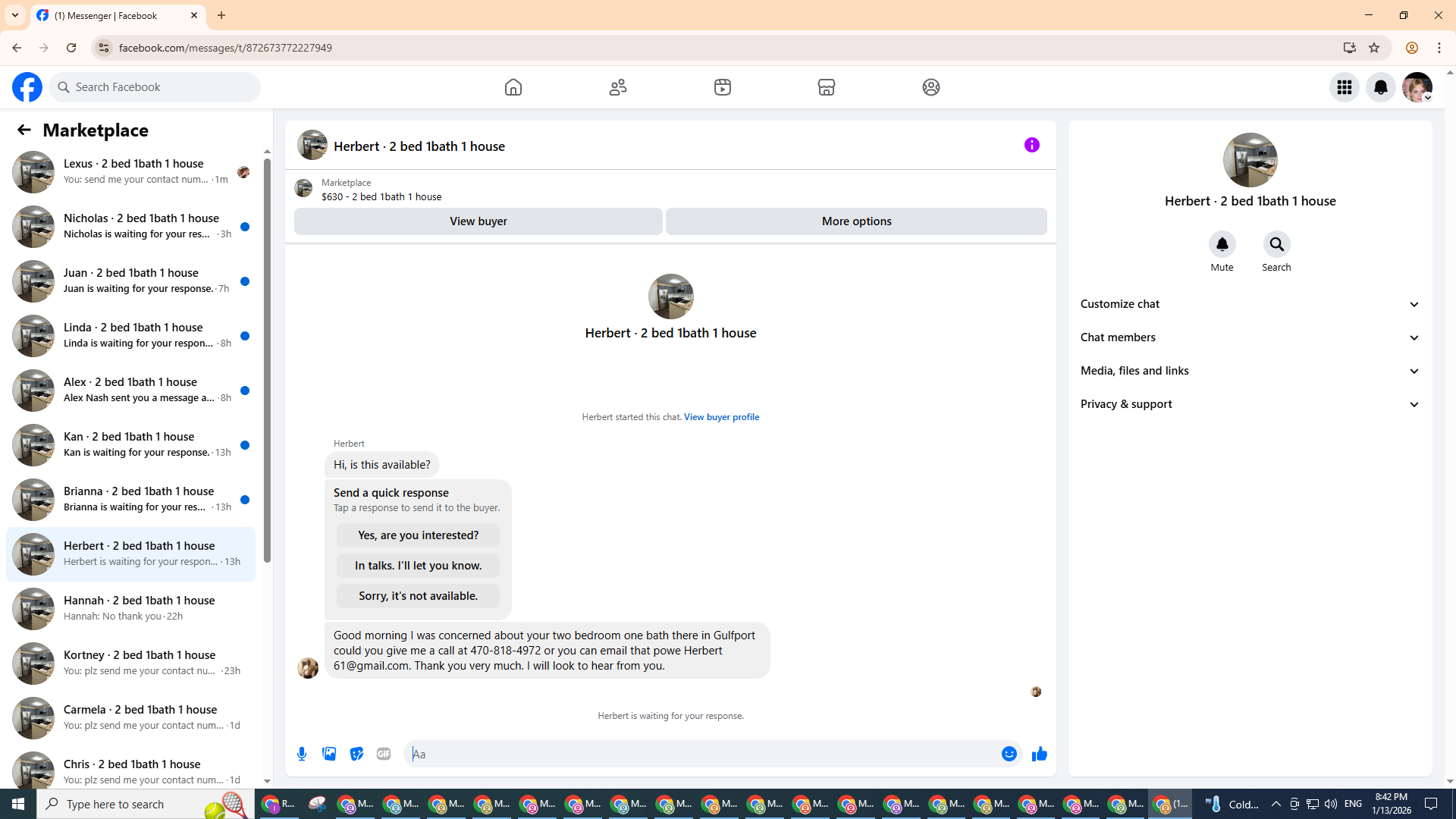Viewport: 1456px width, 819px height.
Task: Open the Facebook apps grid menu
Action: click(x=1344, y=87)
